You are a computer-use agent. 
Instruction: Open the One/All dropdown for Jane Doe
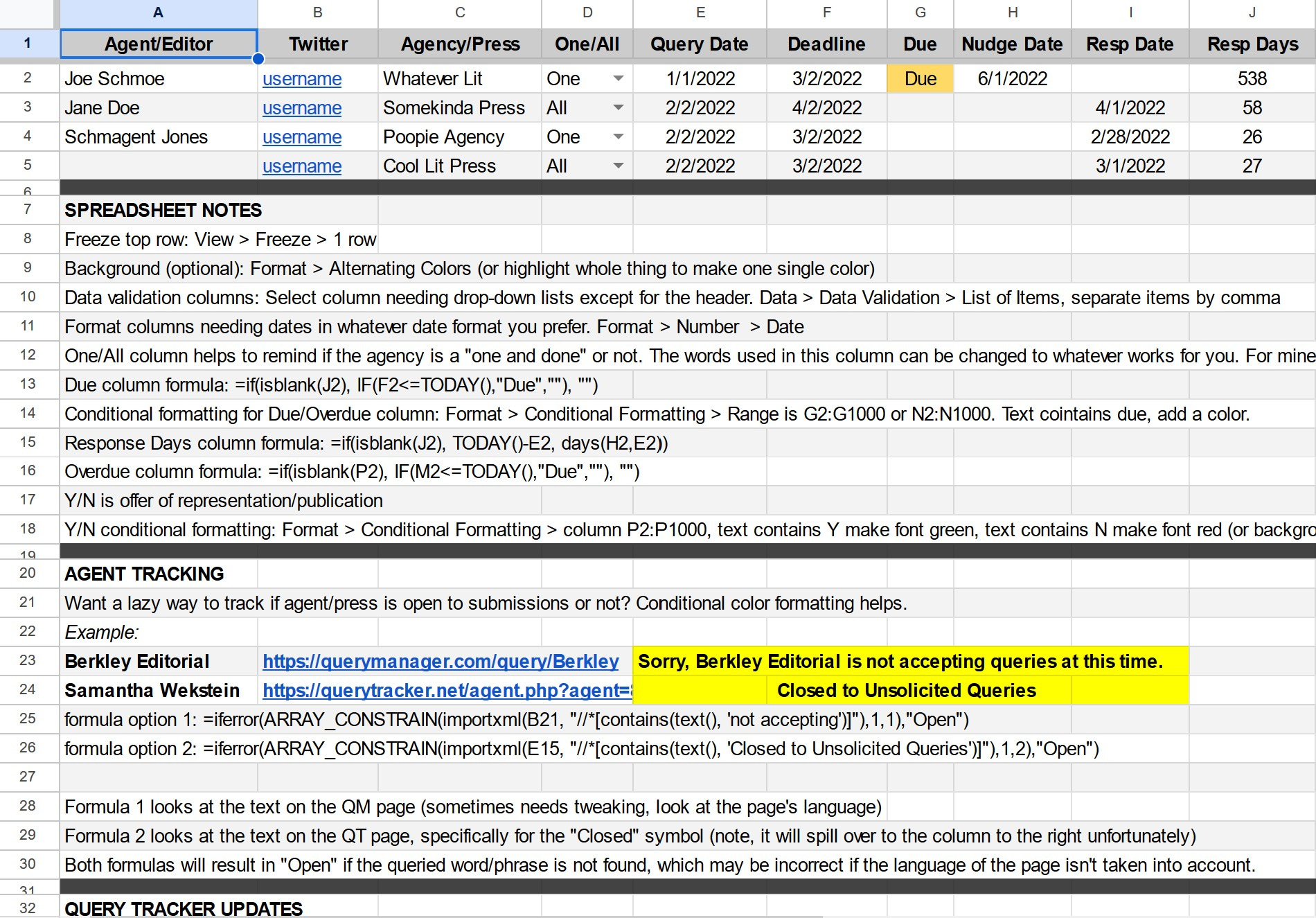point(619,108)
